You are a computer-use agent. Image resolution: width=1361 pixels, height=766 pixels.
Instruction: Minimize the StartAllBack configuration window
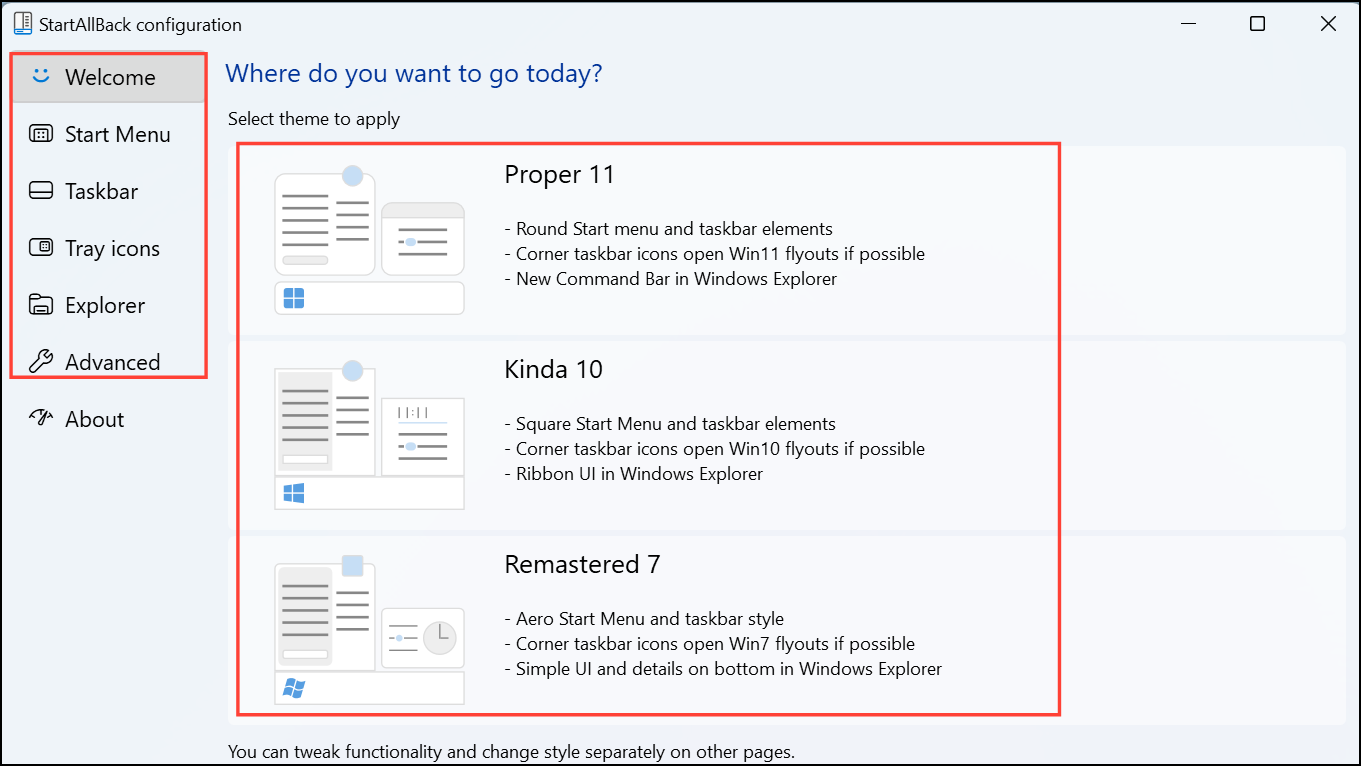[x=1189, y=24]
